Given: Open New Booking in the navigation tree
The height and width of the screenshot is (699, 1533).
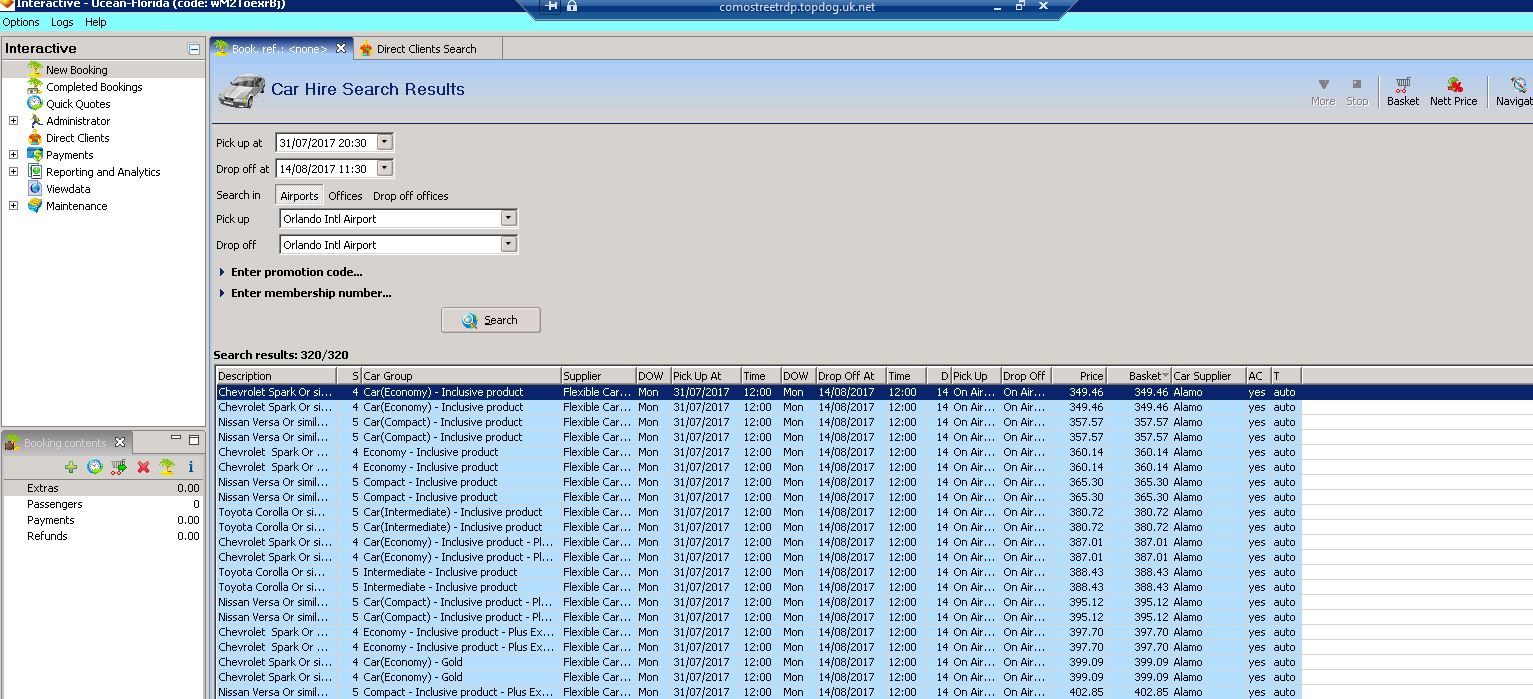Looking at the screenshot, I should click(76, 70).
